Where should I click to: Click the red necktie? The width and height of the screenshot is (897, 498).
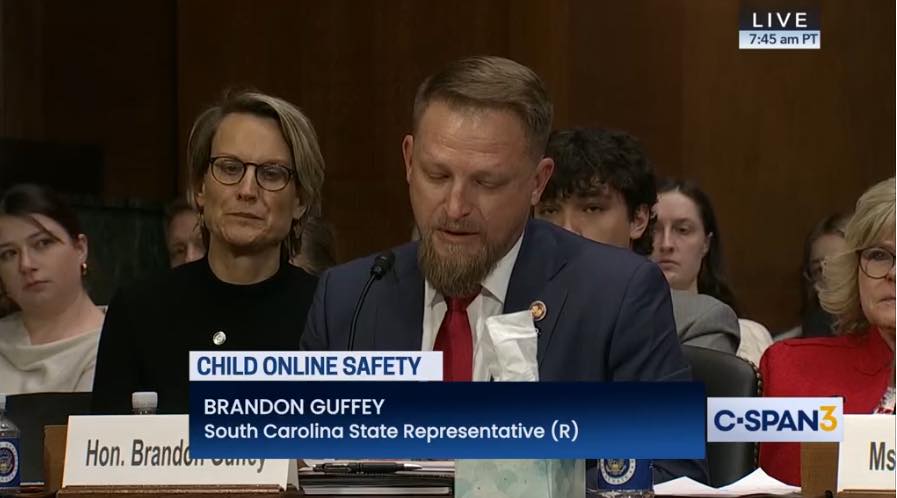(456, 336)
